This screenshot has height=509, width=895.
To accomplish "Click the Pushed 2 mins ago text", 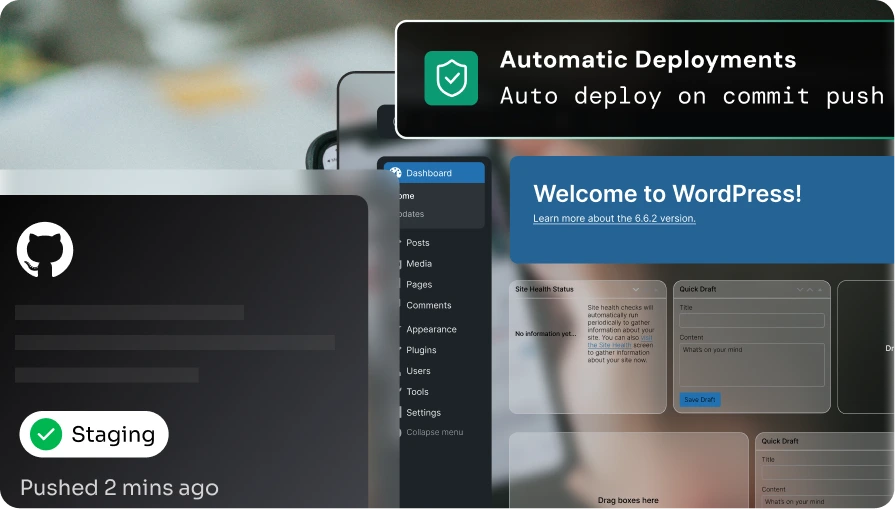I will tap(119, 488).
